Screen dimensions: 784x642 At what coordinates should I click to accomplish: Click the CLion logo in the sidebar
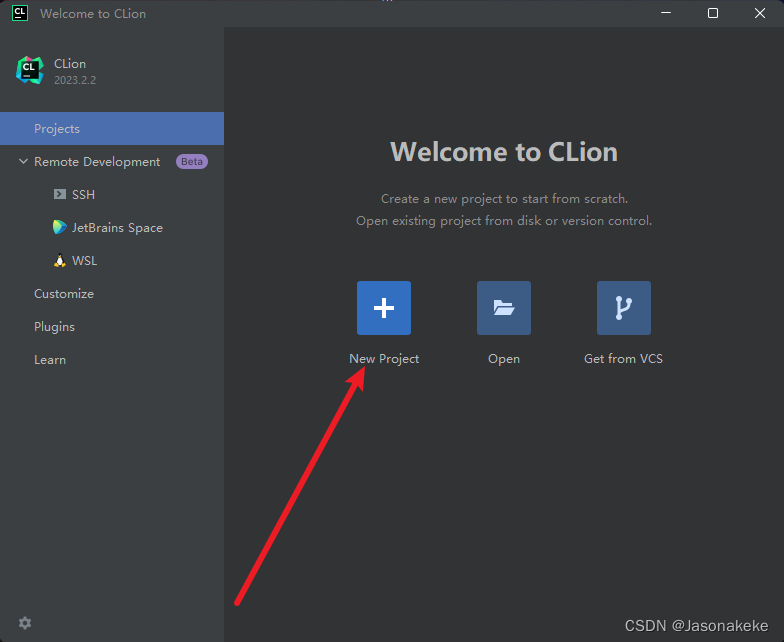coord(30,70)
